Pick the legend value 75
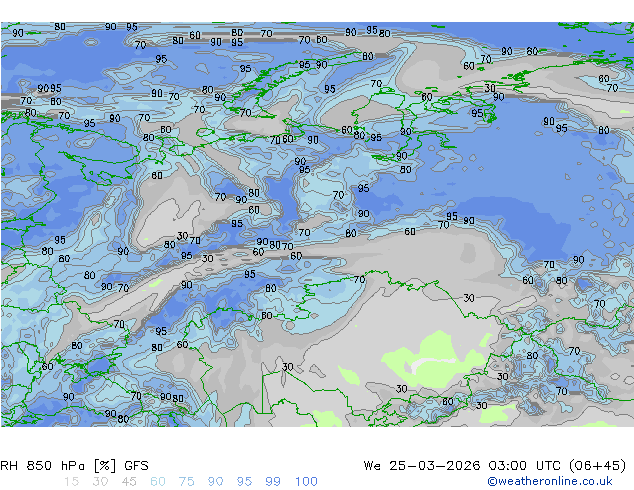Image resolution: width=634 pixels, height=490 pixels. pos(187,482)
